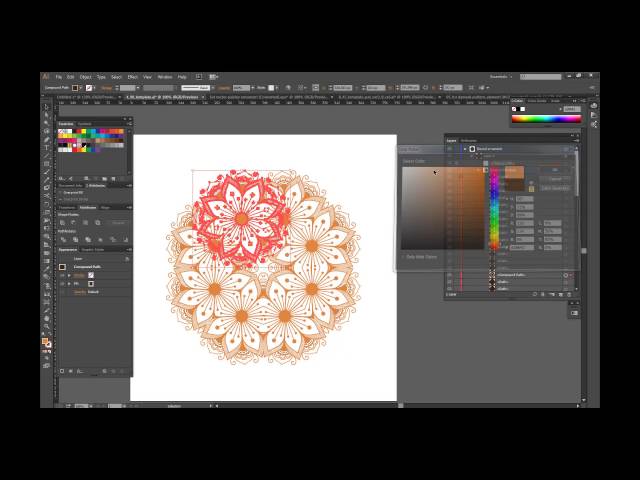
Task: Switch to Swatches panel tab
Action: click(66, 124)
